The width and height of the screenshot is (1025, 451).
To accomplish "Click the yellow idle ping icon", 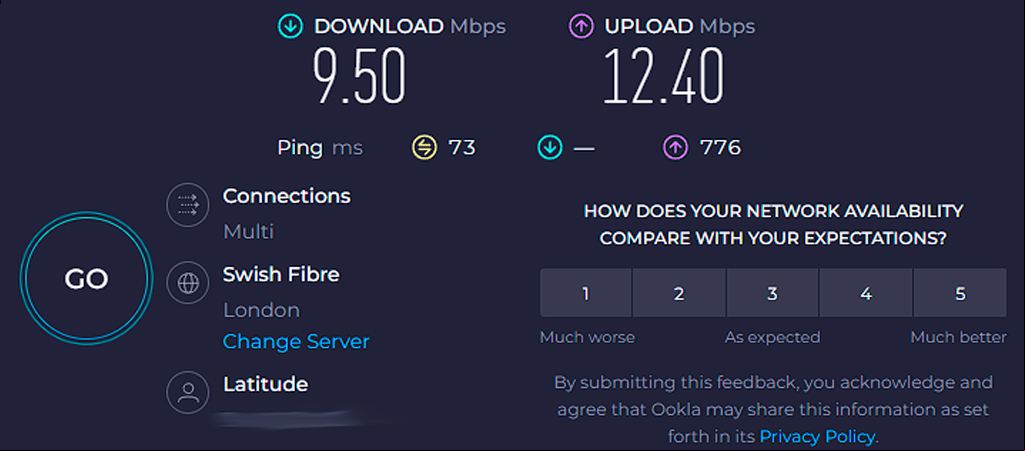I will [424, 148].
